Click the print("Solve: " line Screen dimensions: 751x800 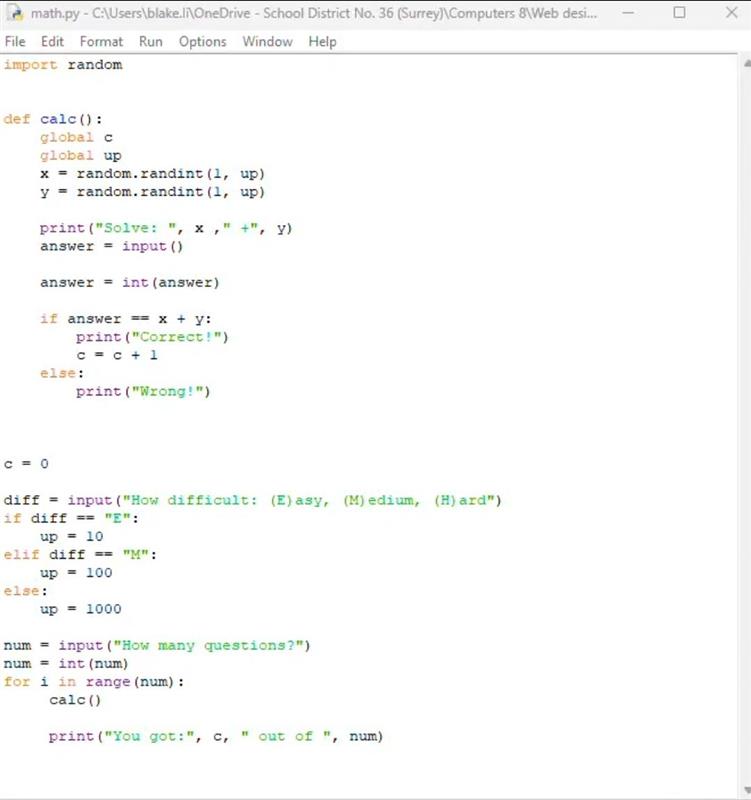[166, 228]
